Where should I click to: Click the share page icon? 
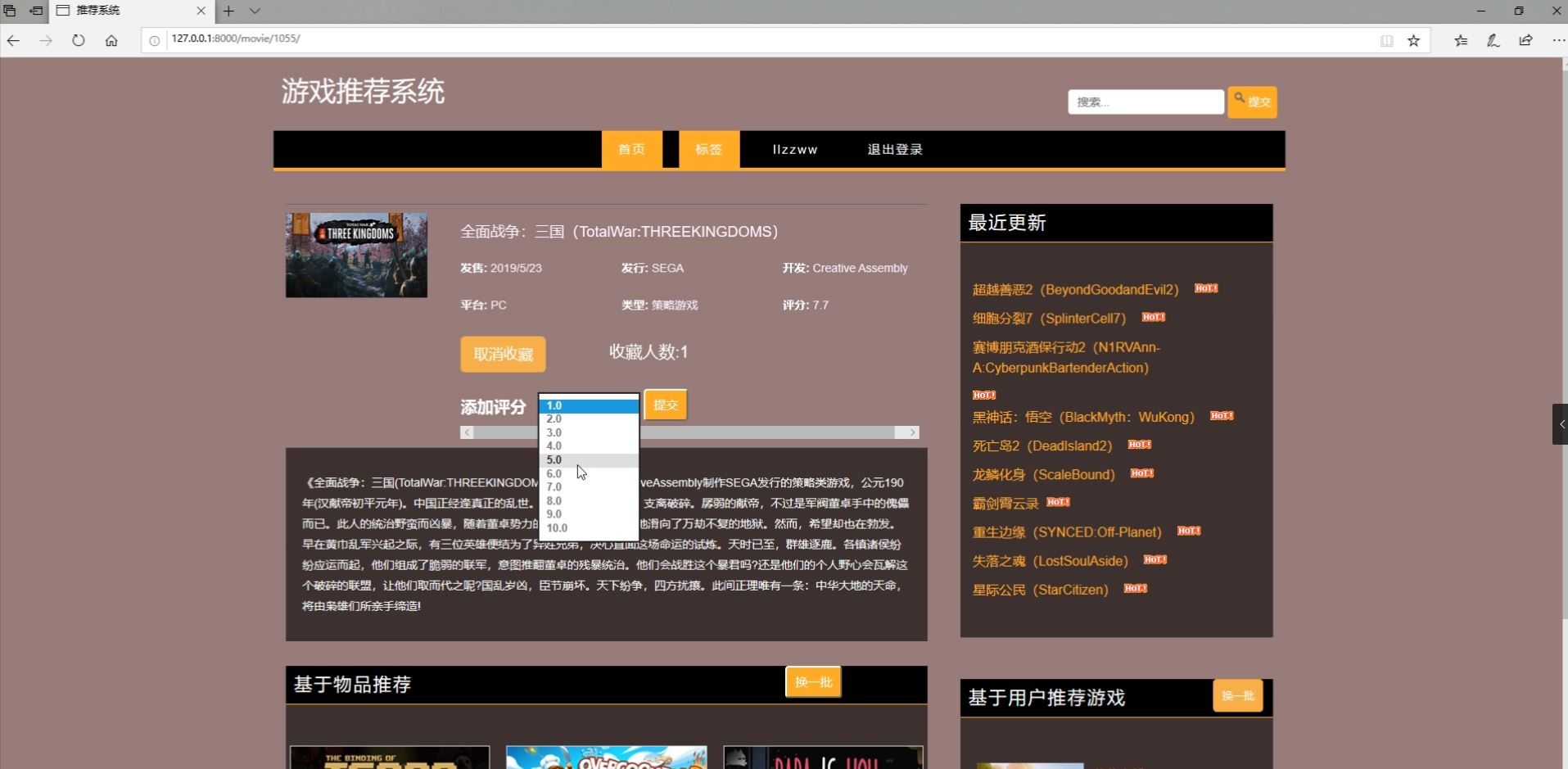tap(1526, 40)
